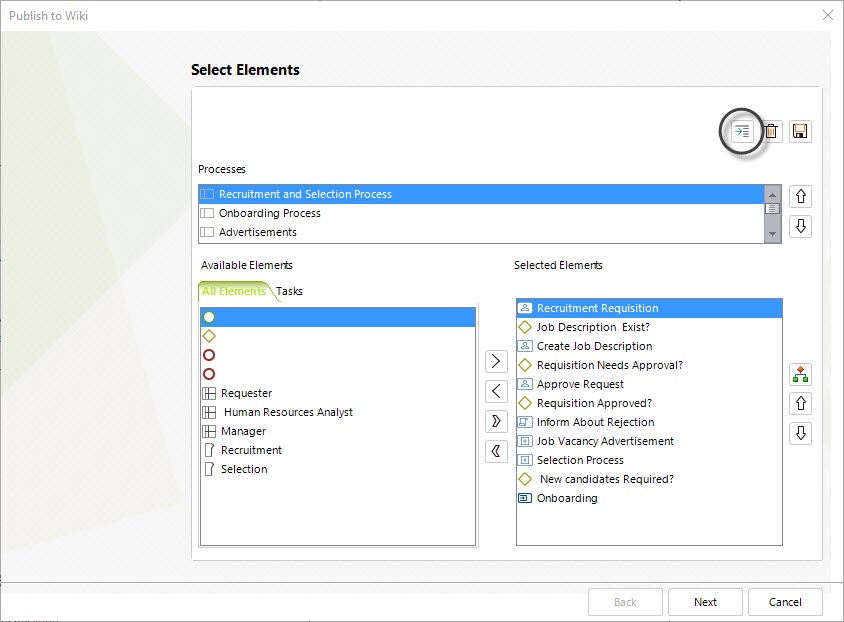Switch to the All Elements tab
Viewport: 844px width, 622px height.
pyautogui.click(x=234, y=291)
